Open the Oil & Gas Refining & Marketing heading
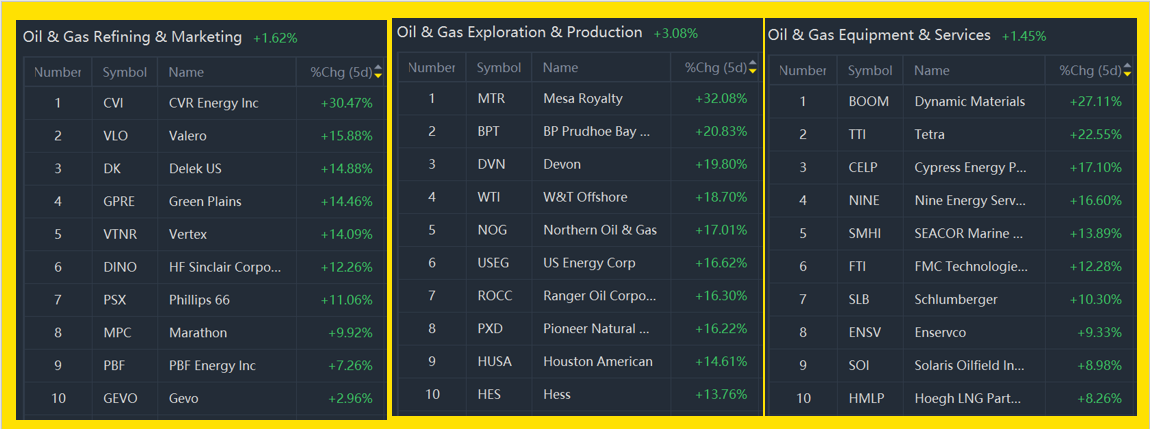The width and height of the screenshot is (1150, 429). 133,37
